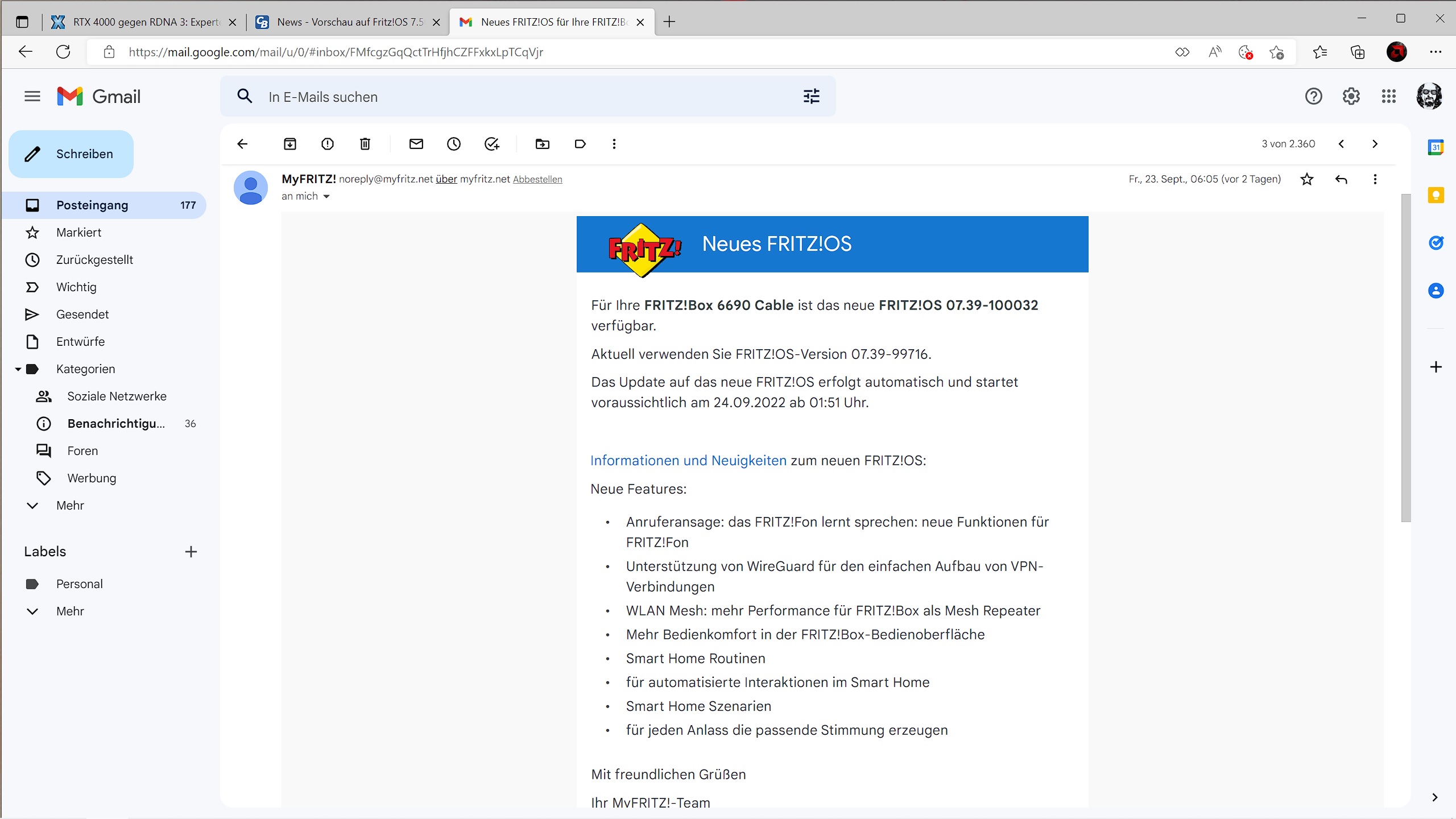Open the Gesendet folder

click(x=82, y=315)
